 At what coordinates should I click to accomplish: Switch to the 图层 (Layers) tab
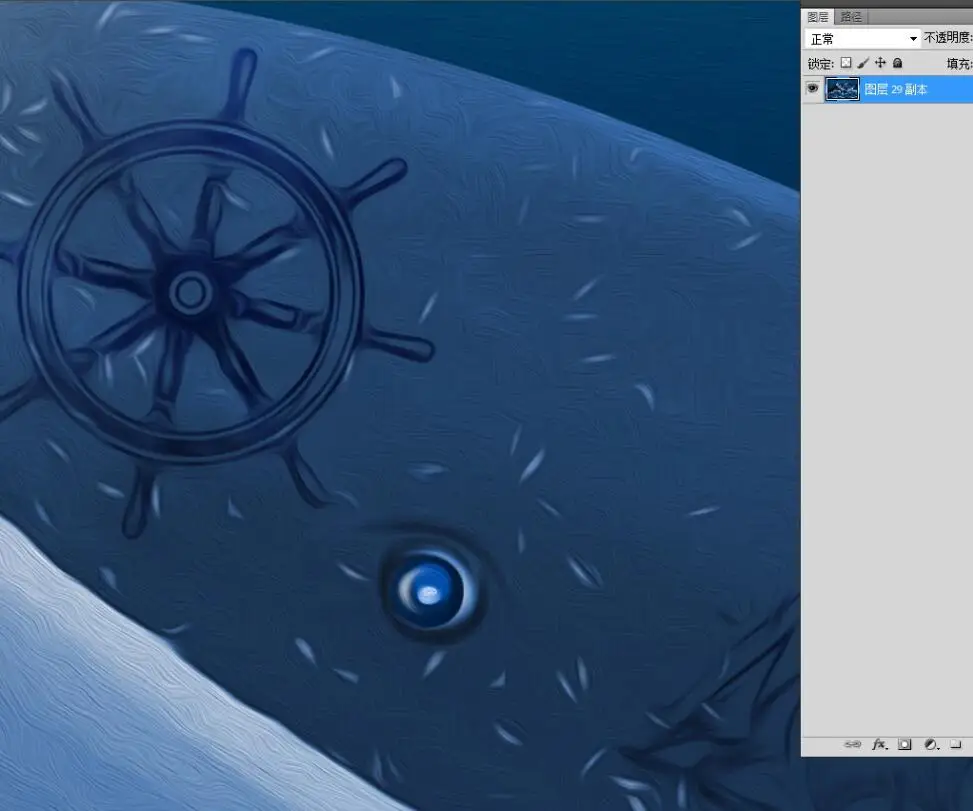point(817,17)
